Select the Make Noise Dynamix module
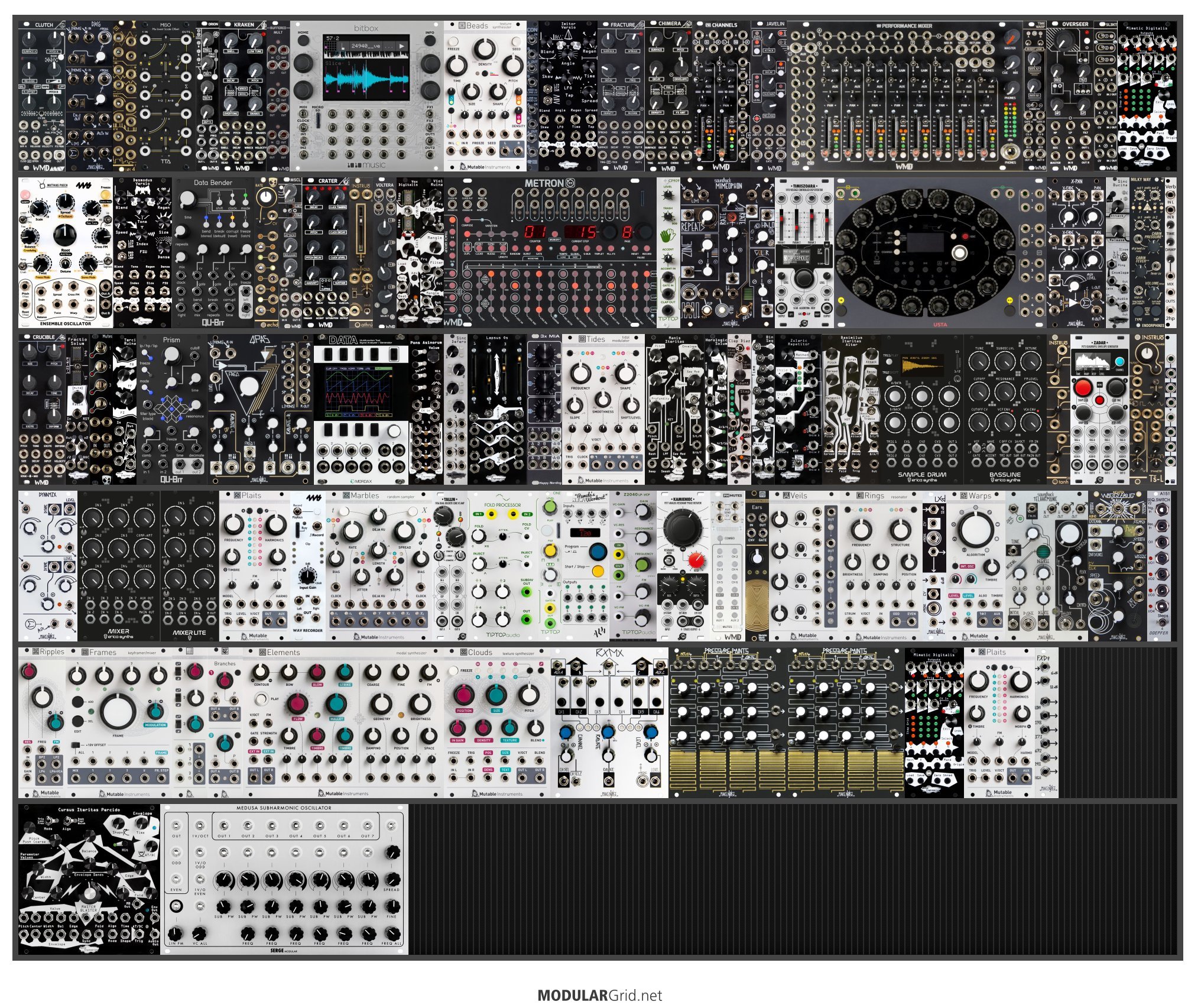Image resolution: width=1201 pixels, height=1008 pixels. (x=48, y=566)
